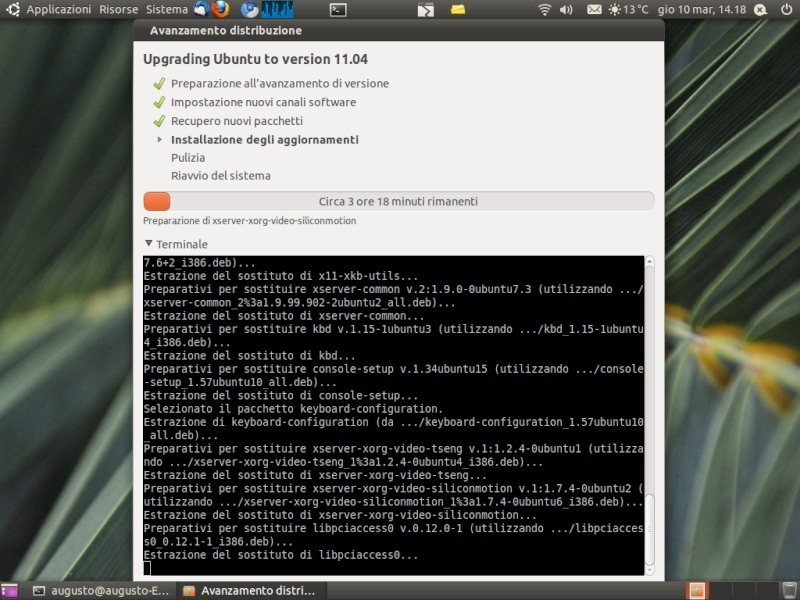The height and width of the screenshot is (600, 800).
Task: Click the 'Avanzamento distribuzione' window title bar
Action: (x=398, y=31)
